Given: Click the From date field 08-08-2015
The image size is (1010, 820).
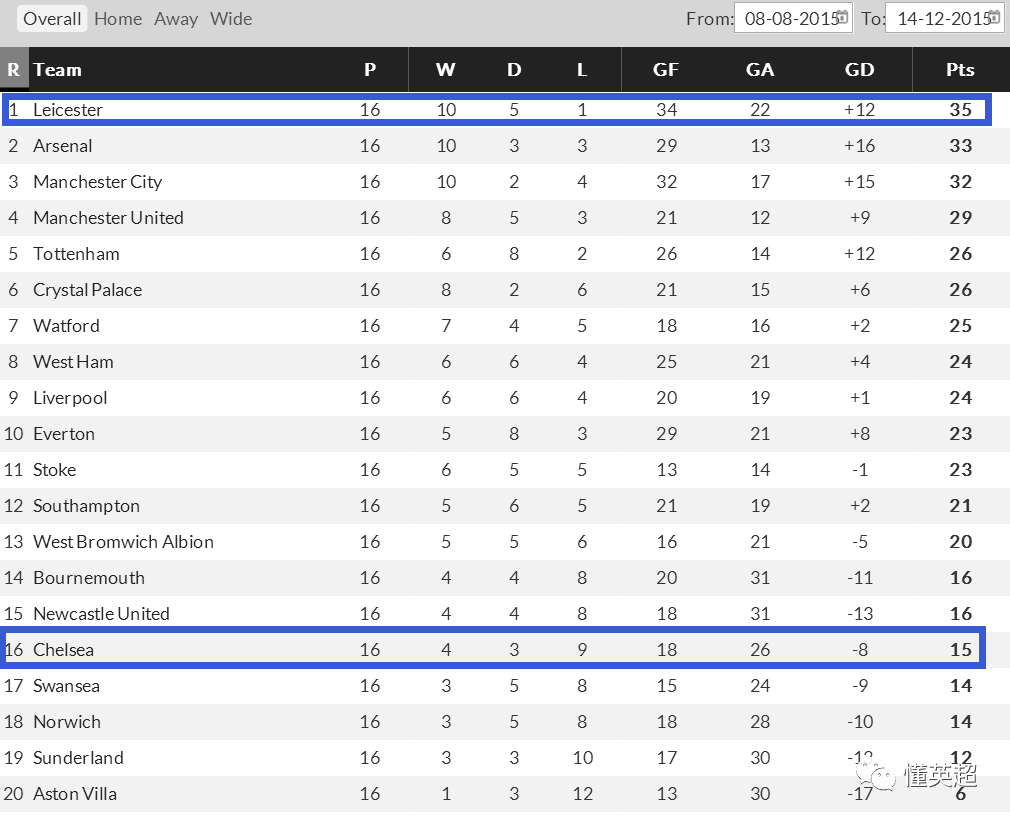Looking at the screenshot, I should (793, 18).
